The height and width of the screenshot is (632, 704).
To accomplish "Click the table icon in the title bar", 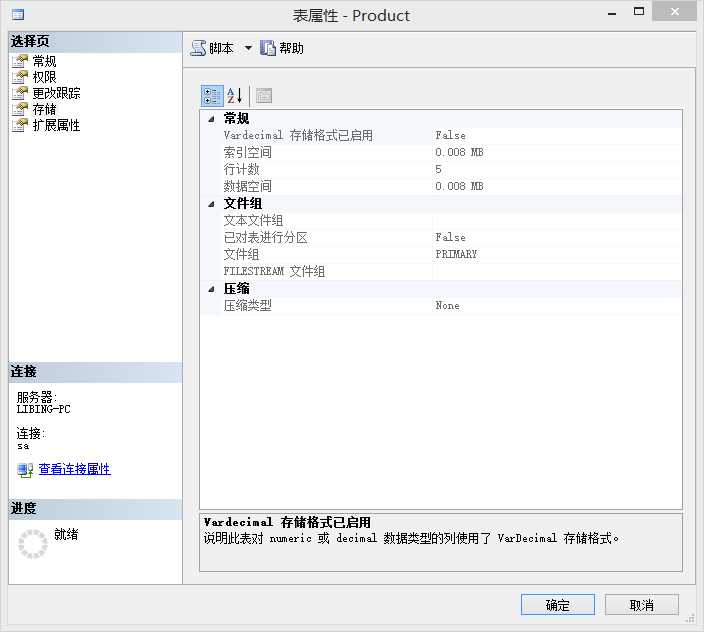I will [x=18, y=15].
